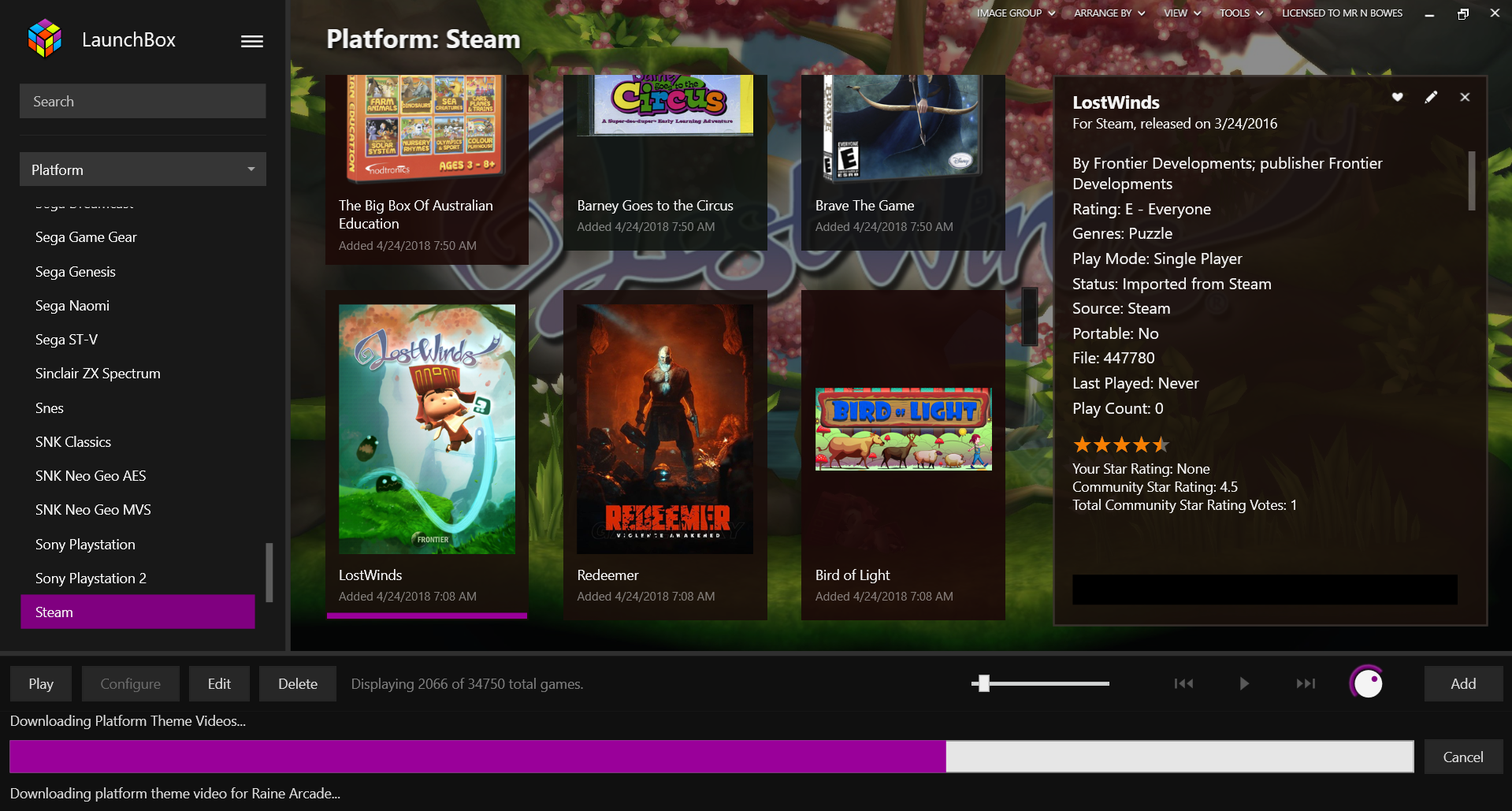1512x811 pixels.
Task: Open the Tools menu
Action: click(x=1241, y=13)
